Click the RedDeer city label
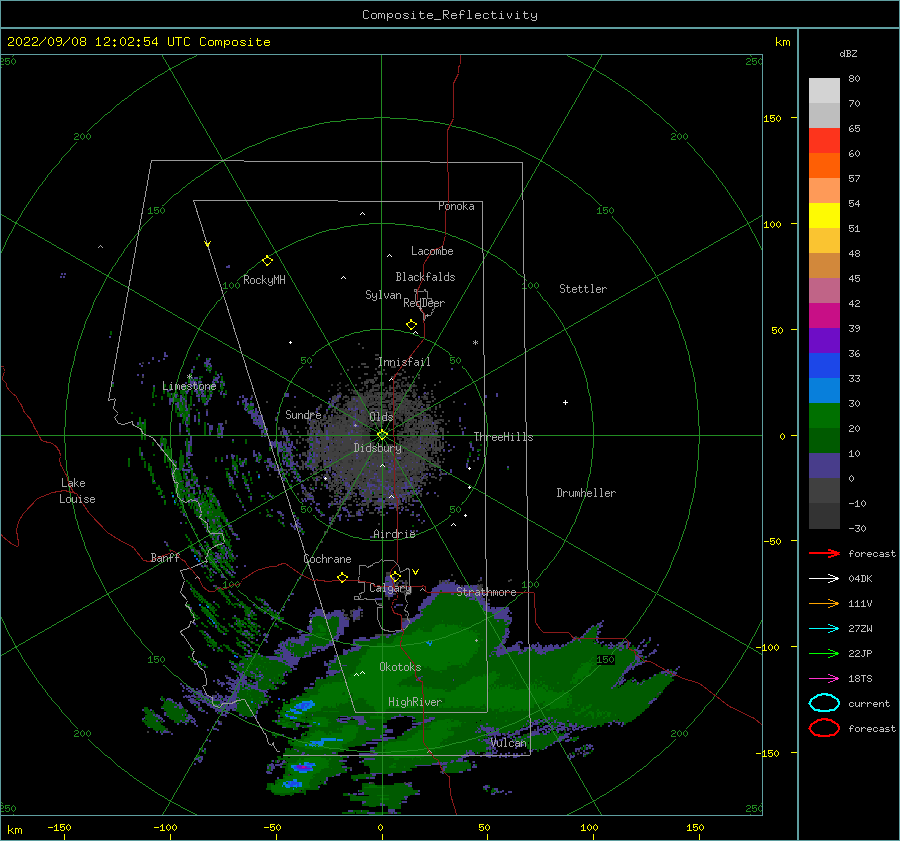Screen dimensions: 900x841 point(424,303)
